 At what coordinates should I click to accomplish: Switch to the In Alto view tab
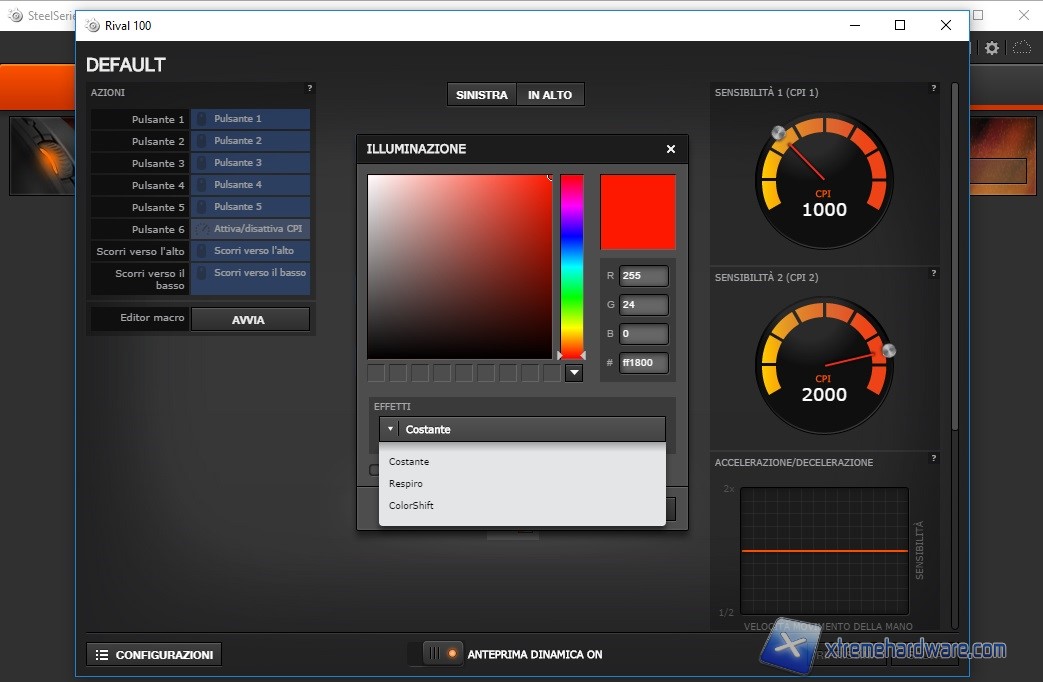click(550, 95)
